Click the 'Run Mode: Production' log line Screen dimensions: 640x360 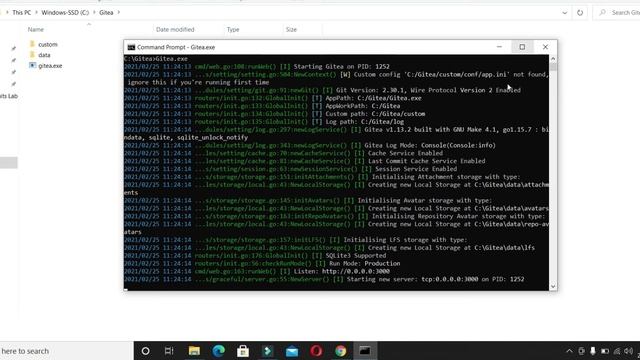(x=262, y=264)
